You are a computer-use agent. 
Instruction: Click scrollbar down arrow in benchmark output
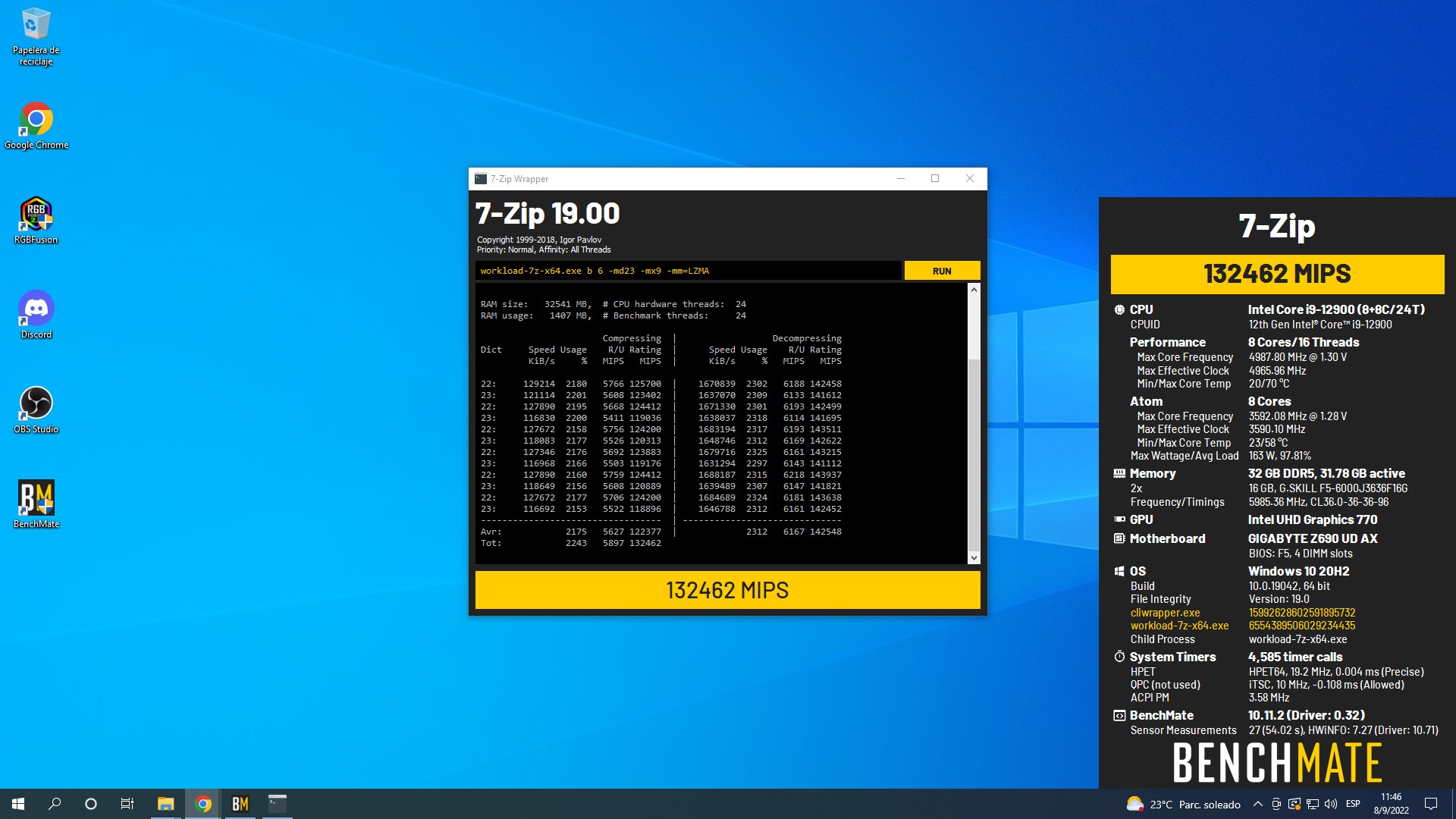[x=974, y=558]
